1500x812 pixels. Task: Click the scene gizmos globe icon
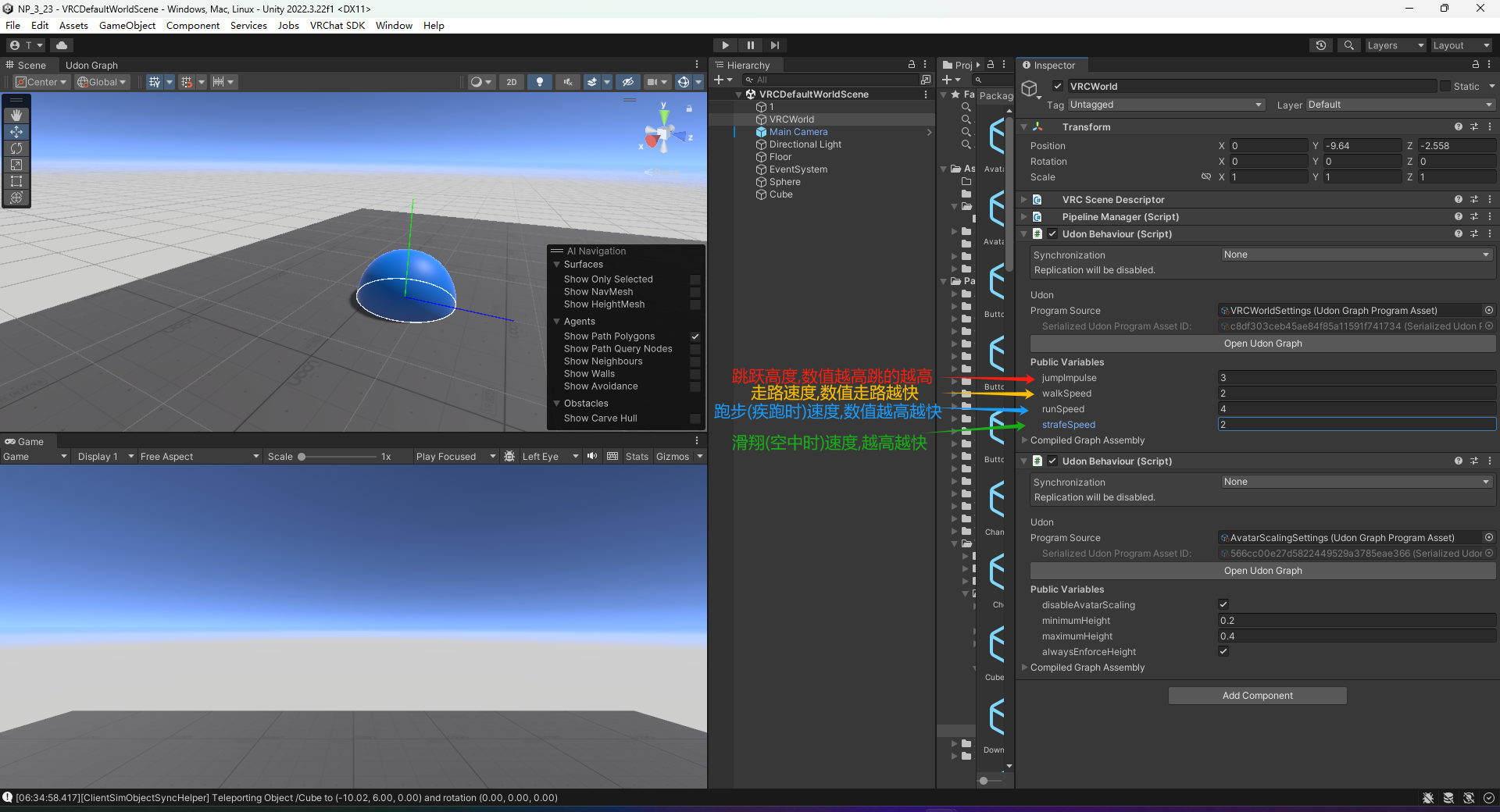coord(684,82)
